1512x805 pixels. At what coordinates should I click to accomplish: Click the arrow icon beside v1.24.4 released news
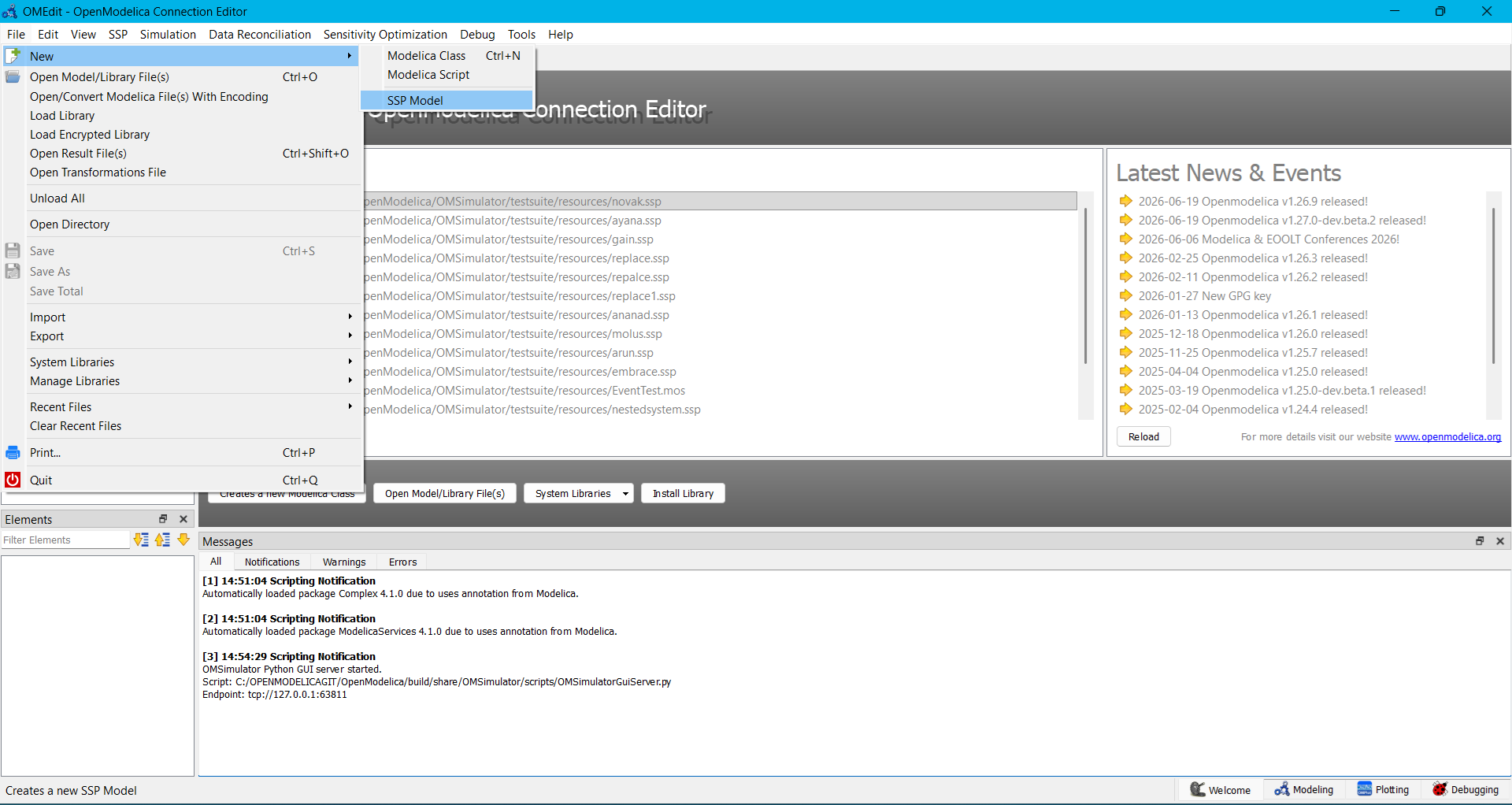click(1126, 409)
